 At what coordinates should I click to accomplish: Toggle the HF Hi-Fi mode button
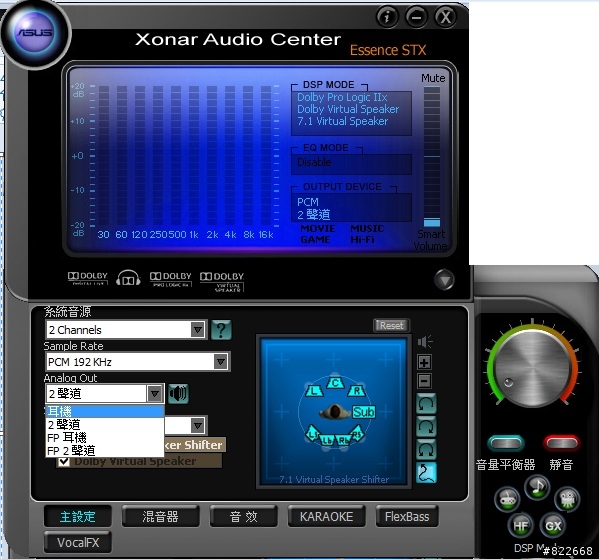(x=521, y=526)
